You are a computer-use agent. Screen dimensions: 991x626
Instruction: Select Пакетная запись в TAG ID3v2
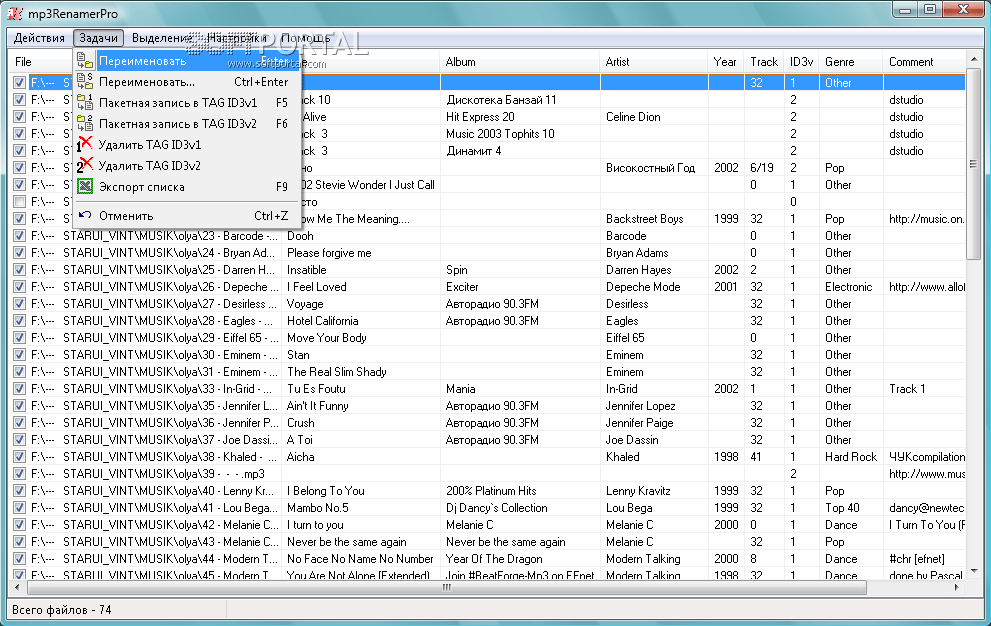click(187, 123)
